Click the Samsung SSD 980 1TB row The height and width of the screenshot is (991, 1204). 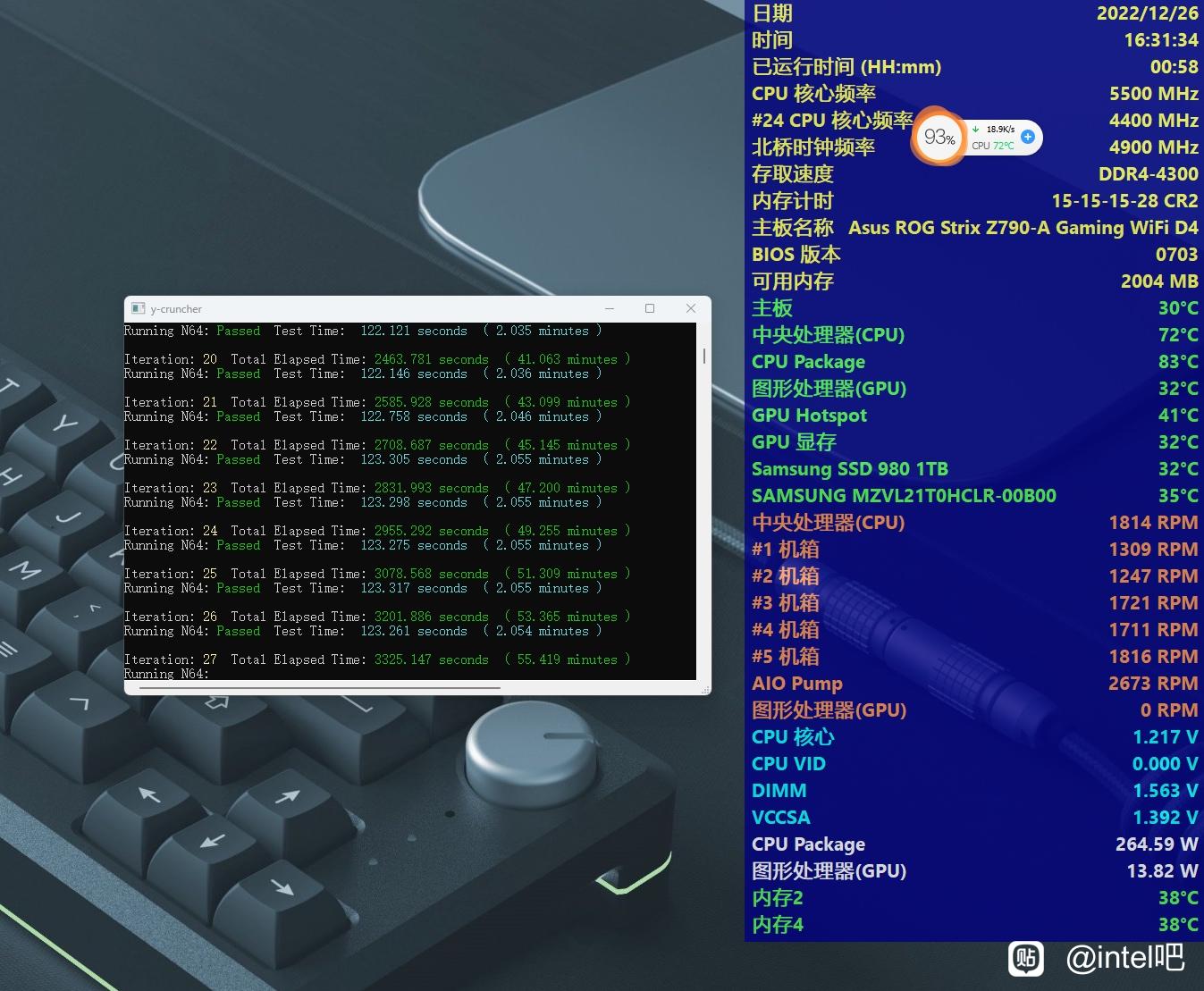pos(974,469)
